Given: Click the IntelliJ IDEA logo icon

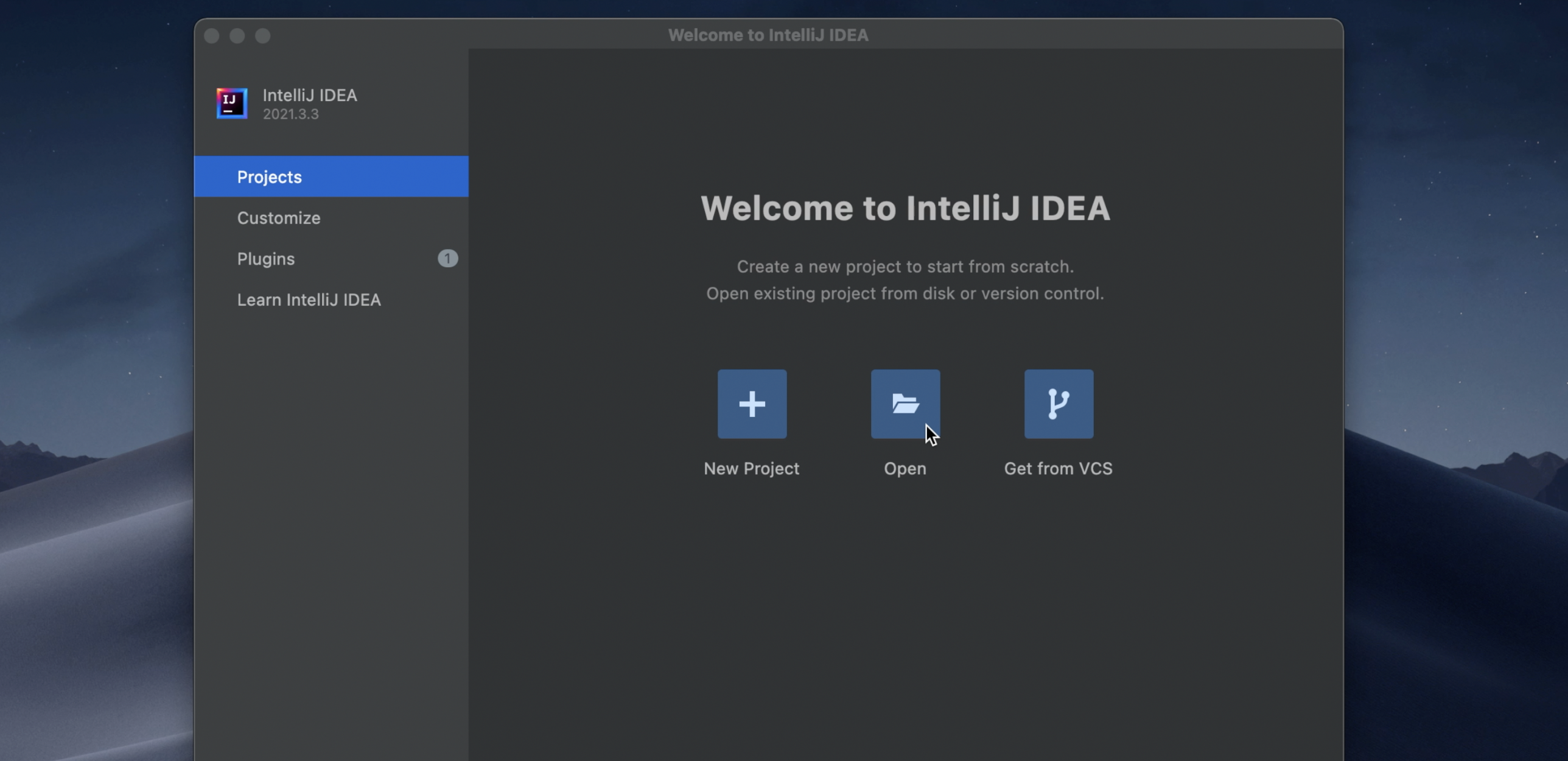Looking at the screenshot, I should tap(232, 103).
